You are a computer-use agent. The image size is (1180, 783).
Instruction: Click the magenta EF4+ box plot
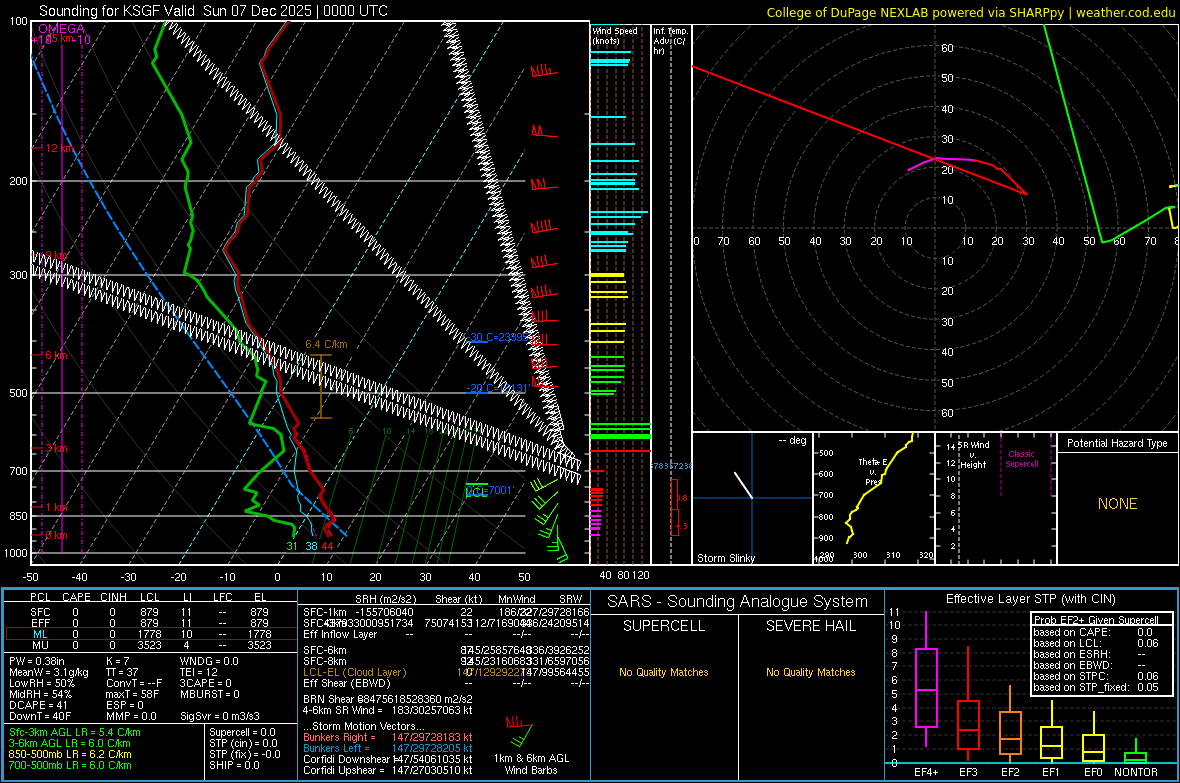(926, 679)
